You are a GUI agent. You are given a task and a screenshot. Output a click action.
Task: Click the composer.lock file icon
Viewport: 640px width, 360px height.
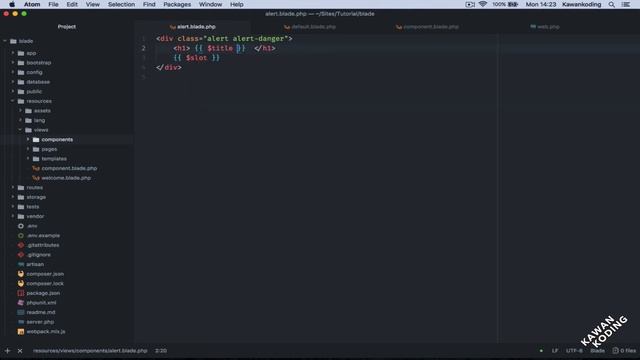(21, 283)
